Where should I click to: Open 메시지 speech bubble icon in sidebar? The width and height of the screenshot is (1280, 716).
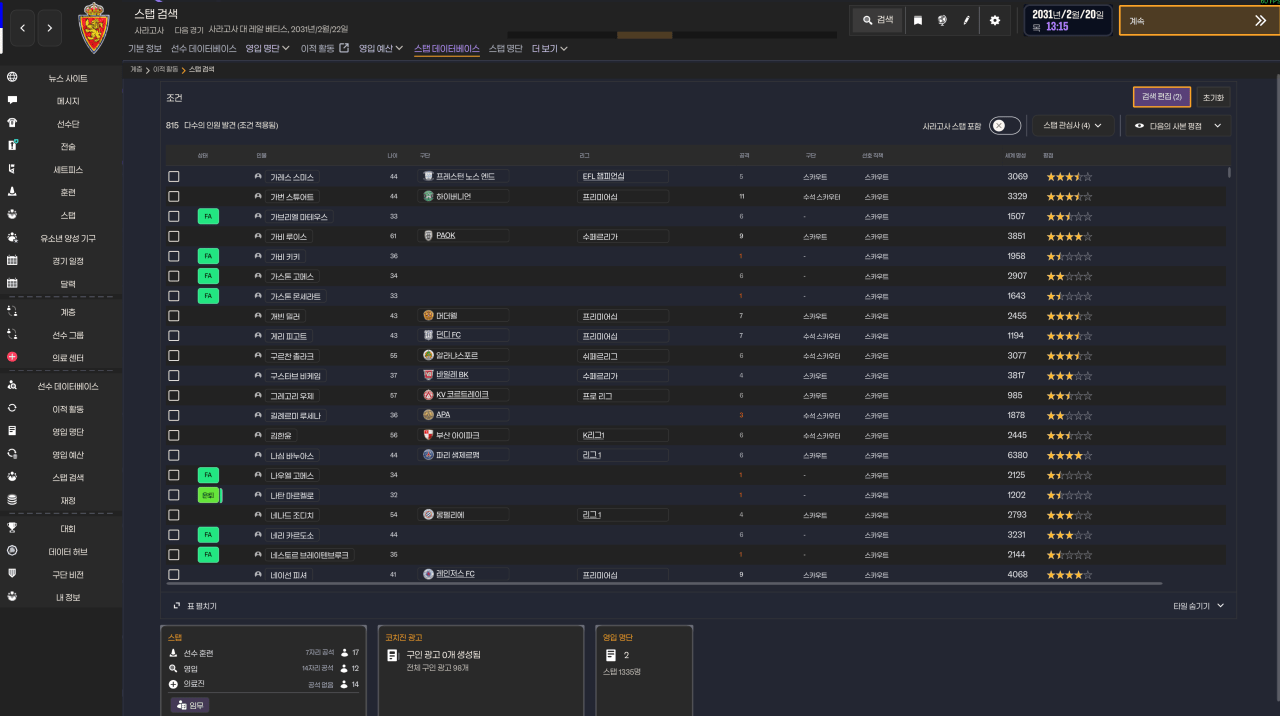(12, 101)
